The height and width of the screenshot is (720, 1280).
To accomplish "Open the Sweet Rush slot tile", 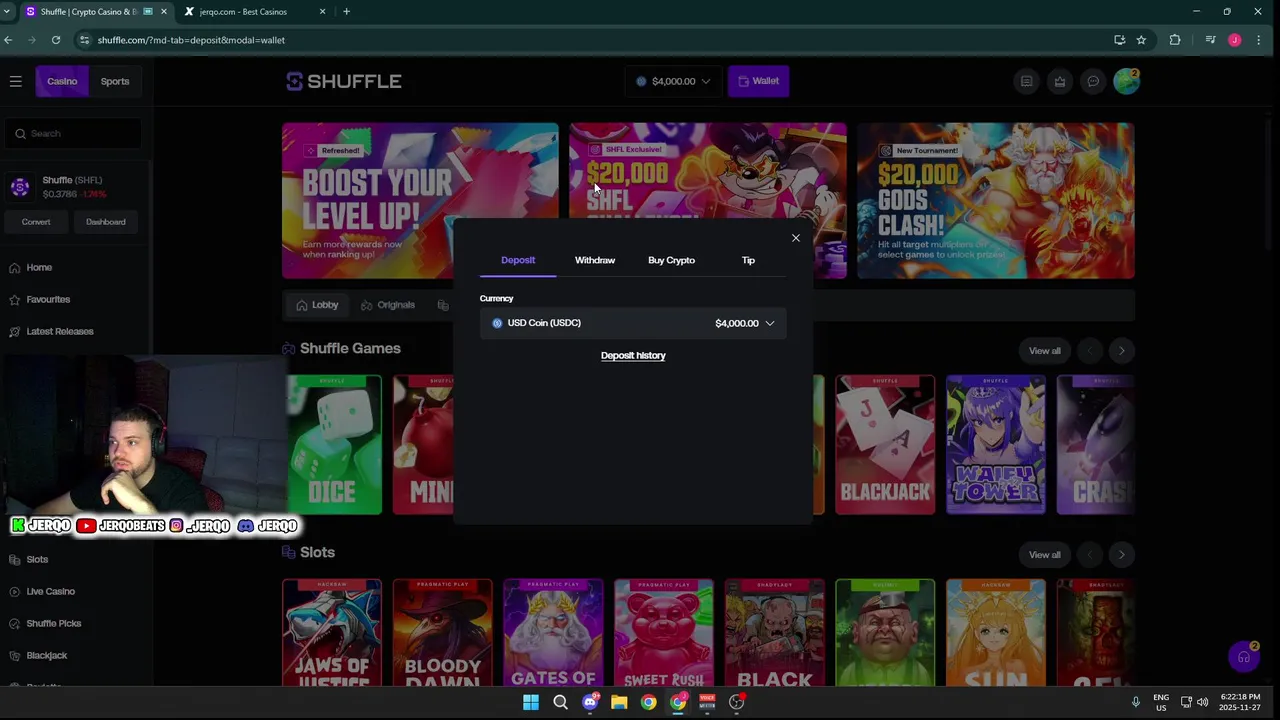I will click(663, 633).
